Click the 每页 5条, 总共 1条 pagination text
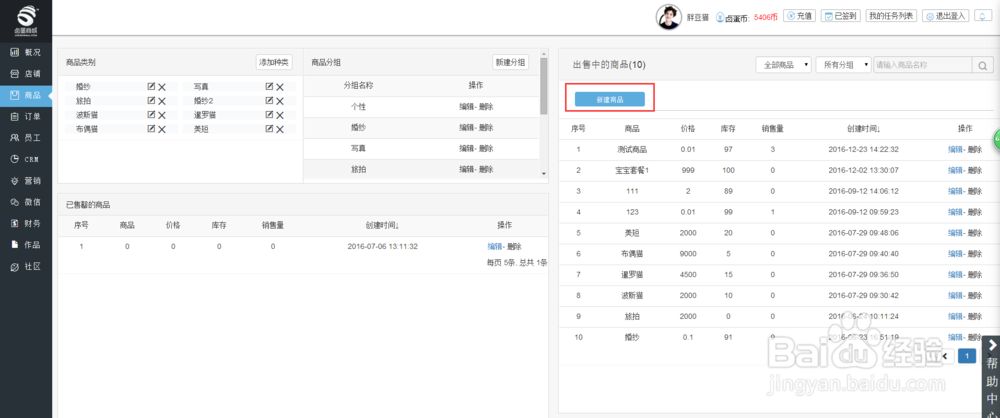 coord(517,262)
